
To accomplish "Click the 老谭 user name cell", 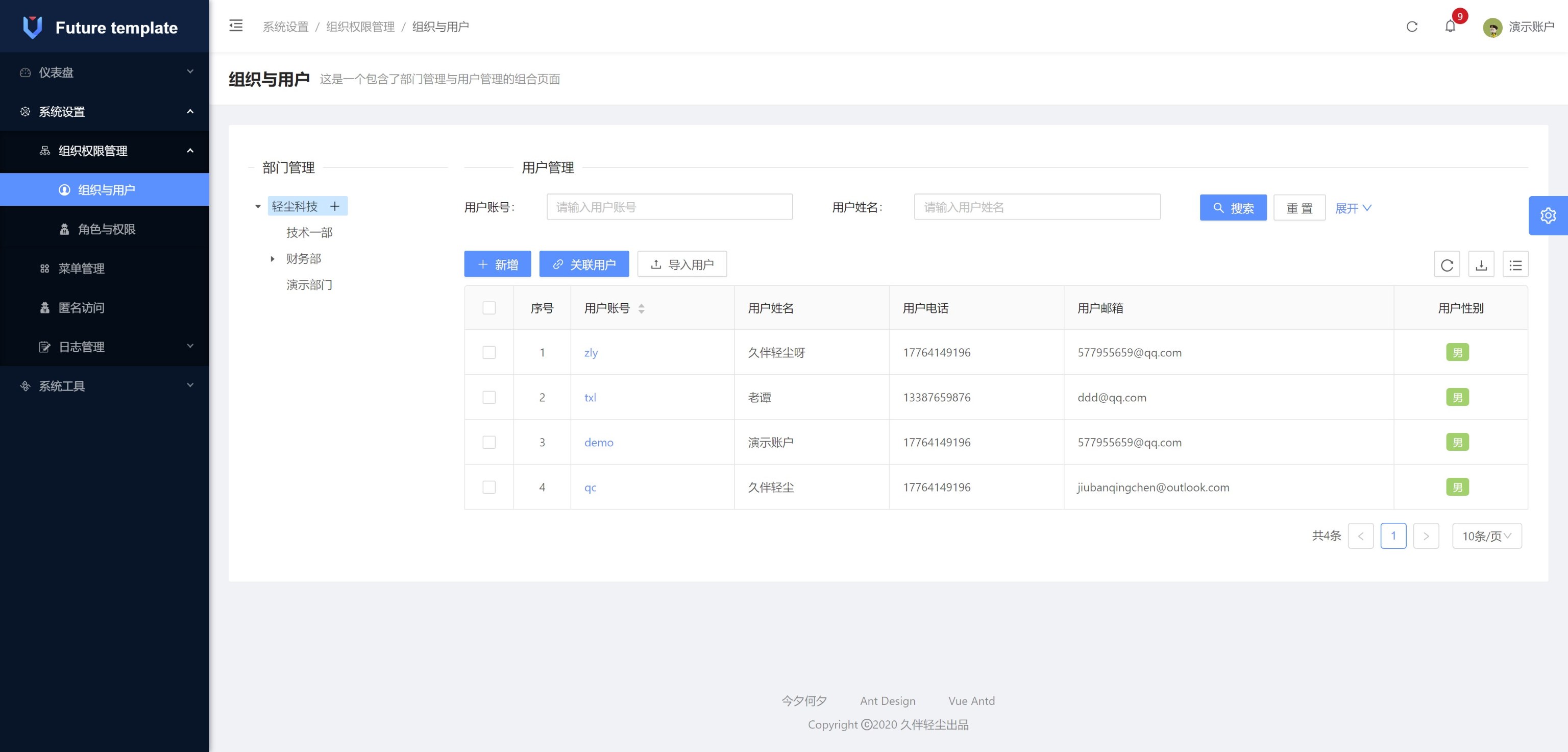I will pos(759,398).
